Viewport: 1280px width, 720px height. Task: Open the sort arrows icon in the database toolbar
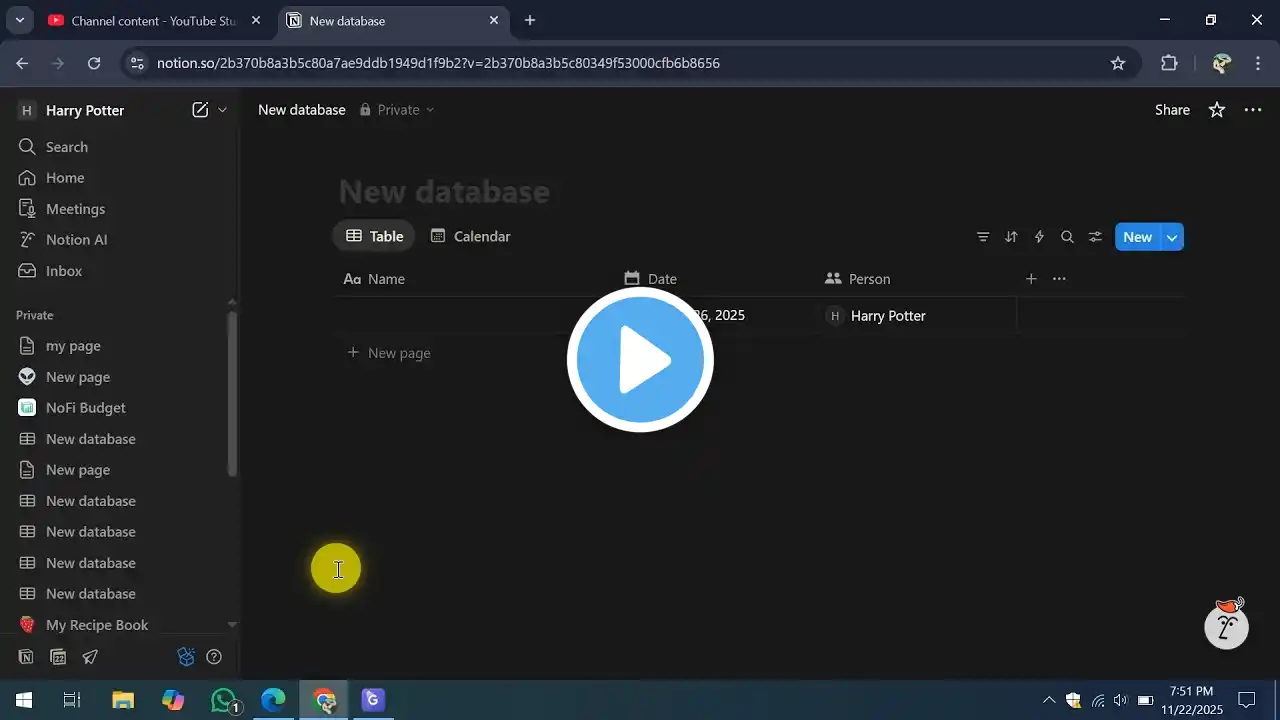coord(1011,237)
